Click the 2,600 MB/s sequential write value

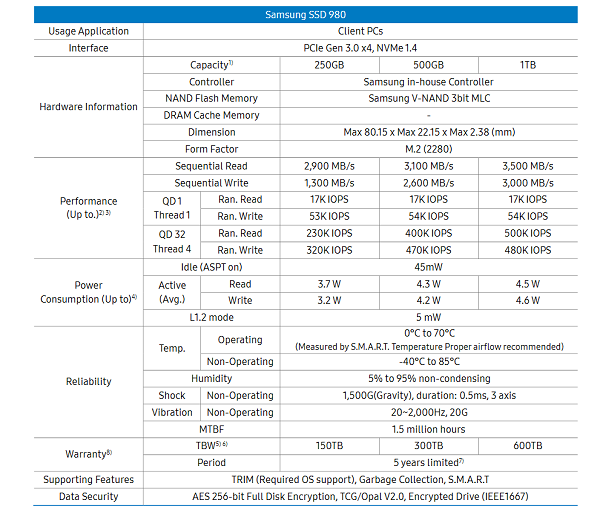(429, 183)
